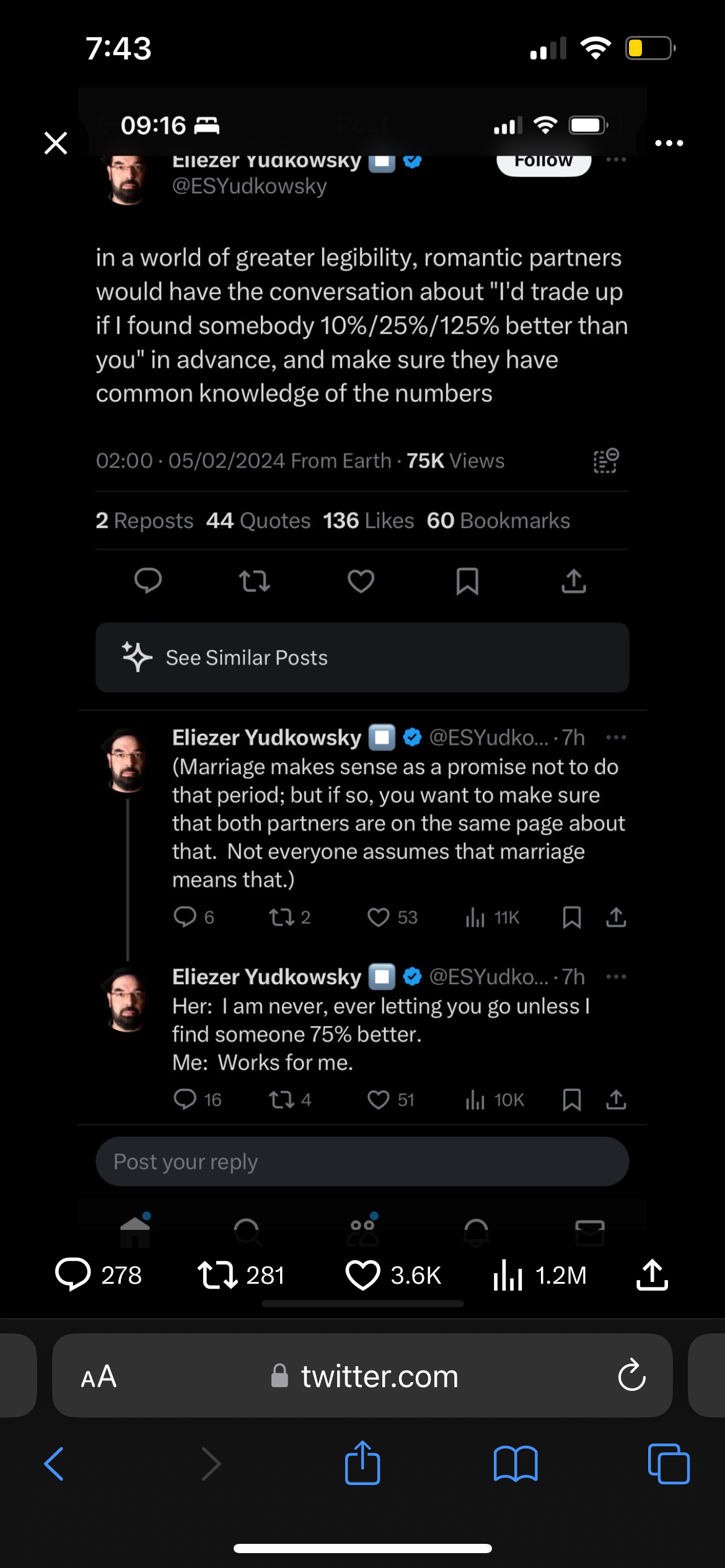Follow Eliezer Yudkowsky

click(x=543, y=161)
